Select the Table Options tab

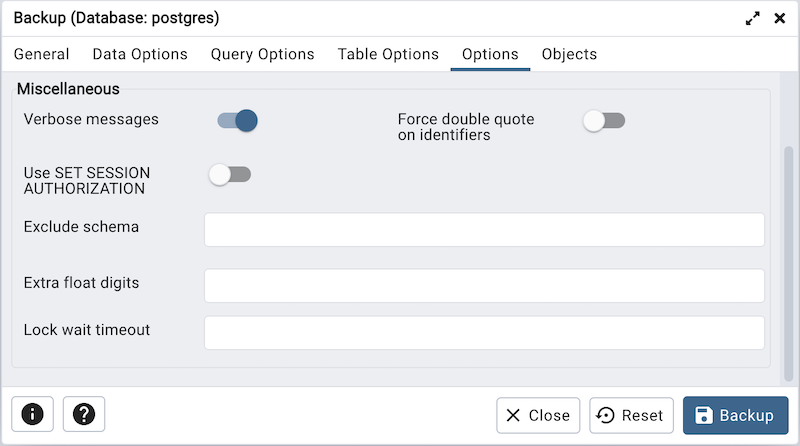tap(388, 54)
